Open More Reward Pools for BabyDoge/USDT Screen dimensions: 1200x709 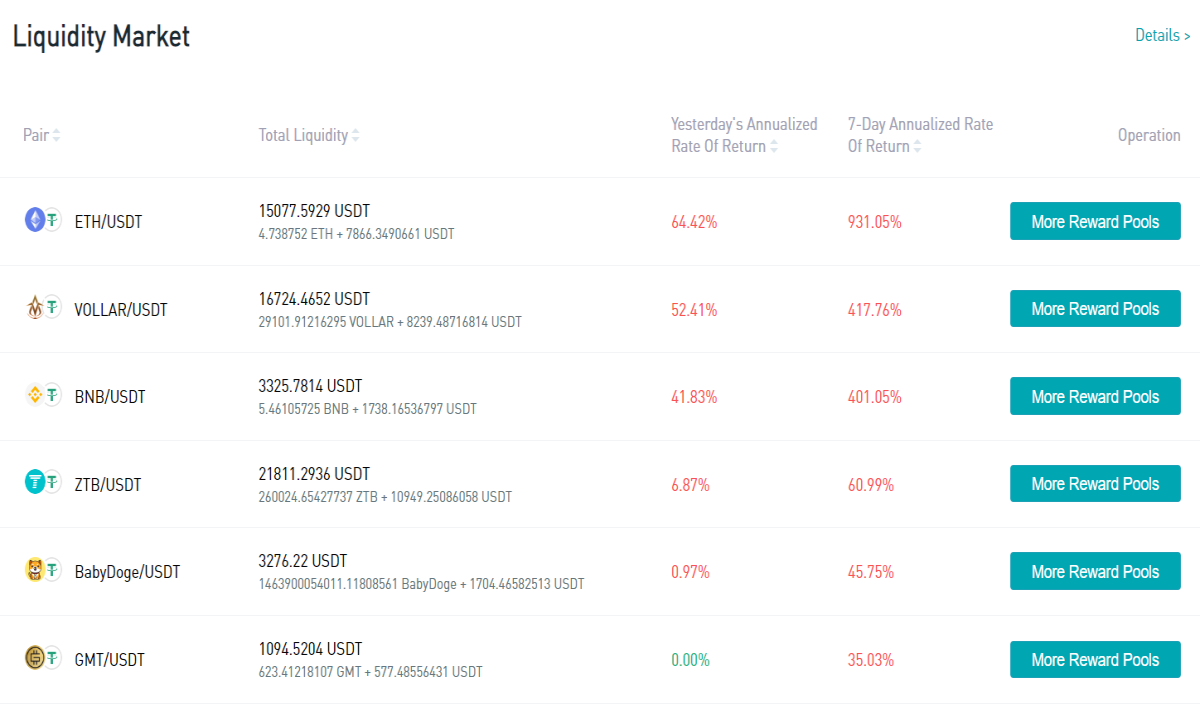[x=1095, y=571]
